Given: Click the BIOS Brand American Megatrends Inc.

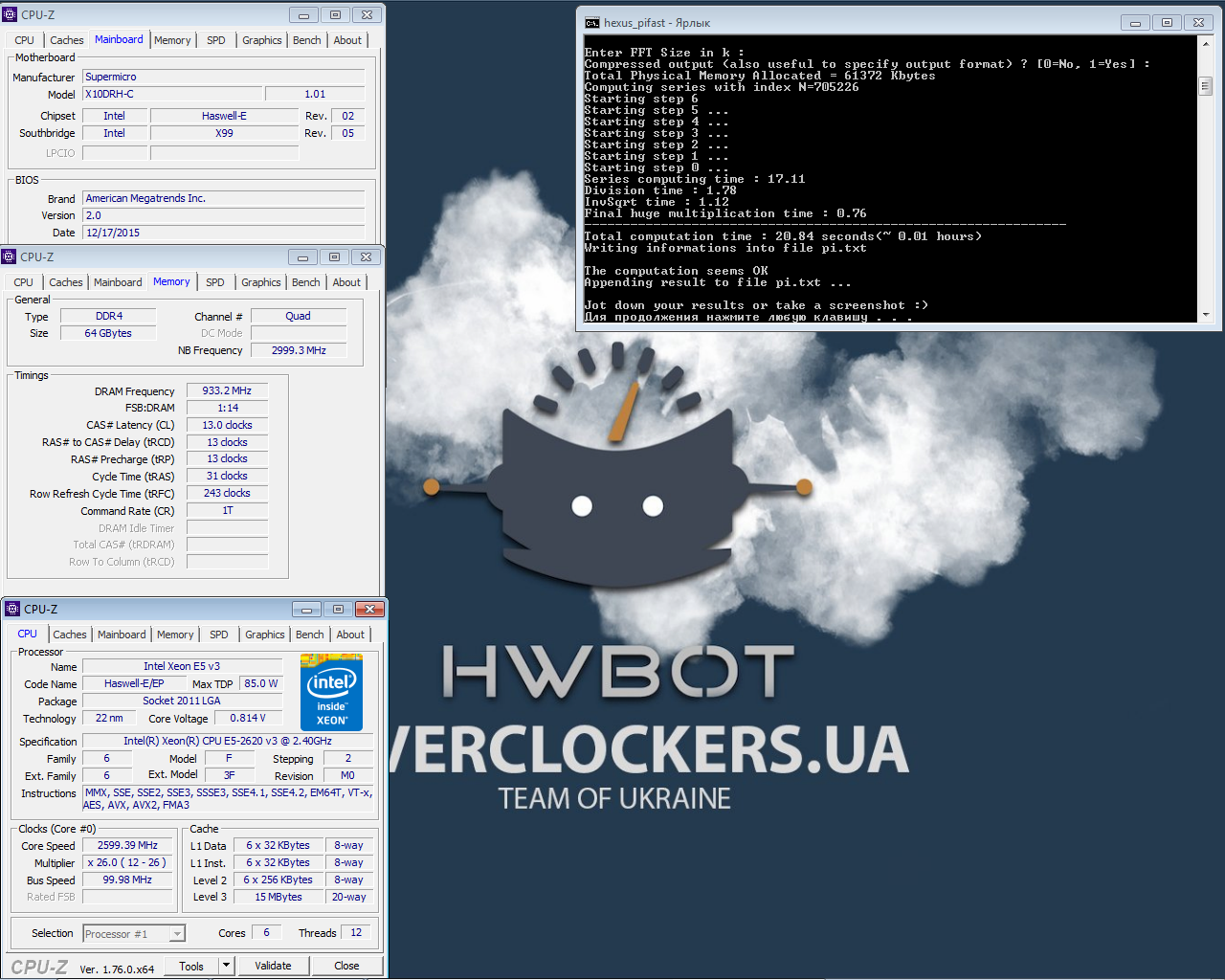Looking at the screenshot, I should (x=224, y=198).
